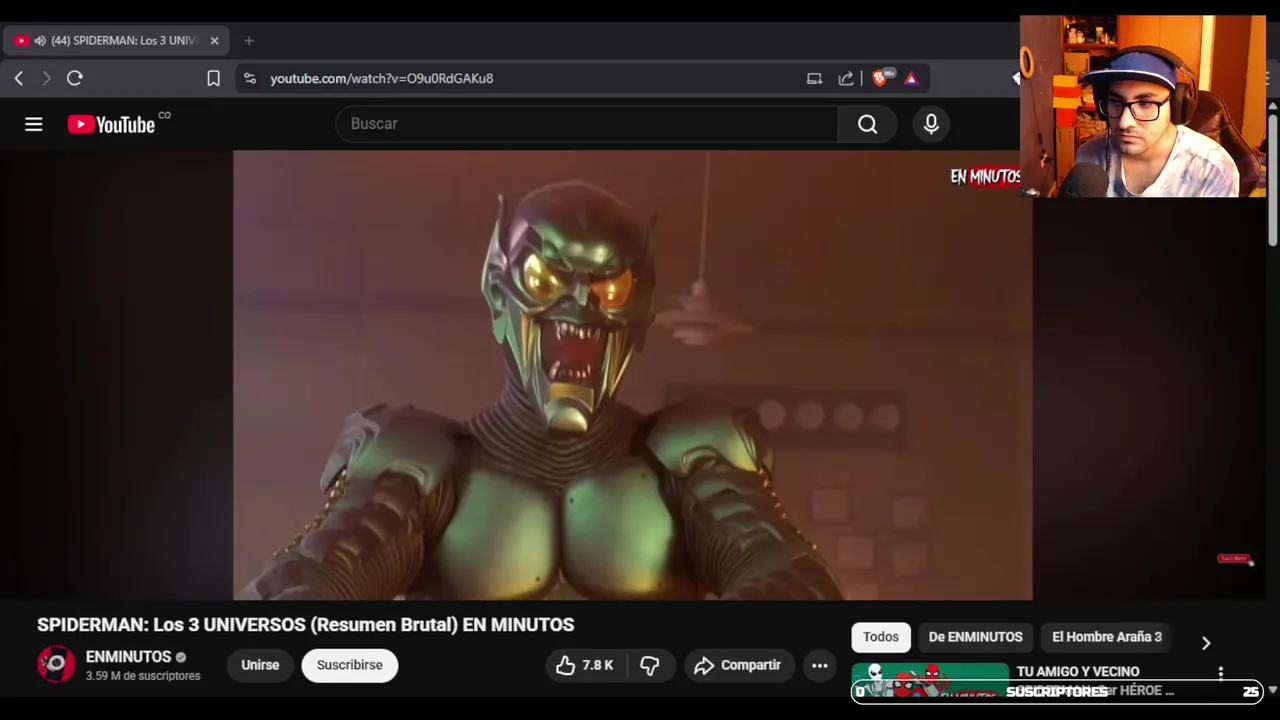This screenshot has width=1280, height=720.
Task: Click scrollbar down arrow at bottom right
Action: pyautogui.click(x=1273, y=690)
